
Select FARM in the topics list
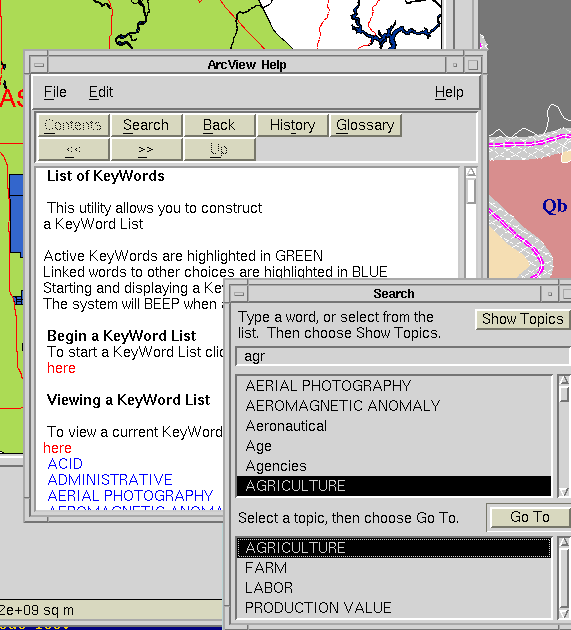[x=394, y=568]
